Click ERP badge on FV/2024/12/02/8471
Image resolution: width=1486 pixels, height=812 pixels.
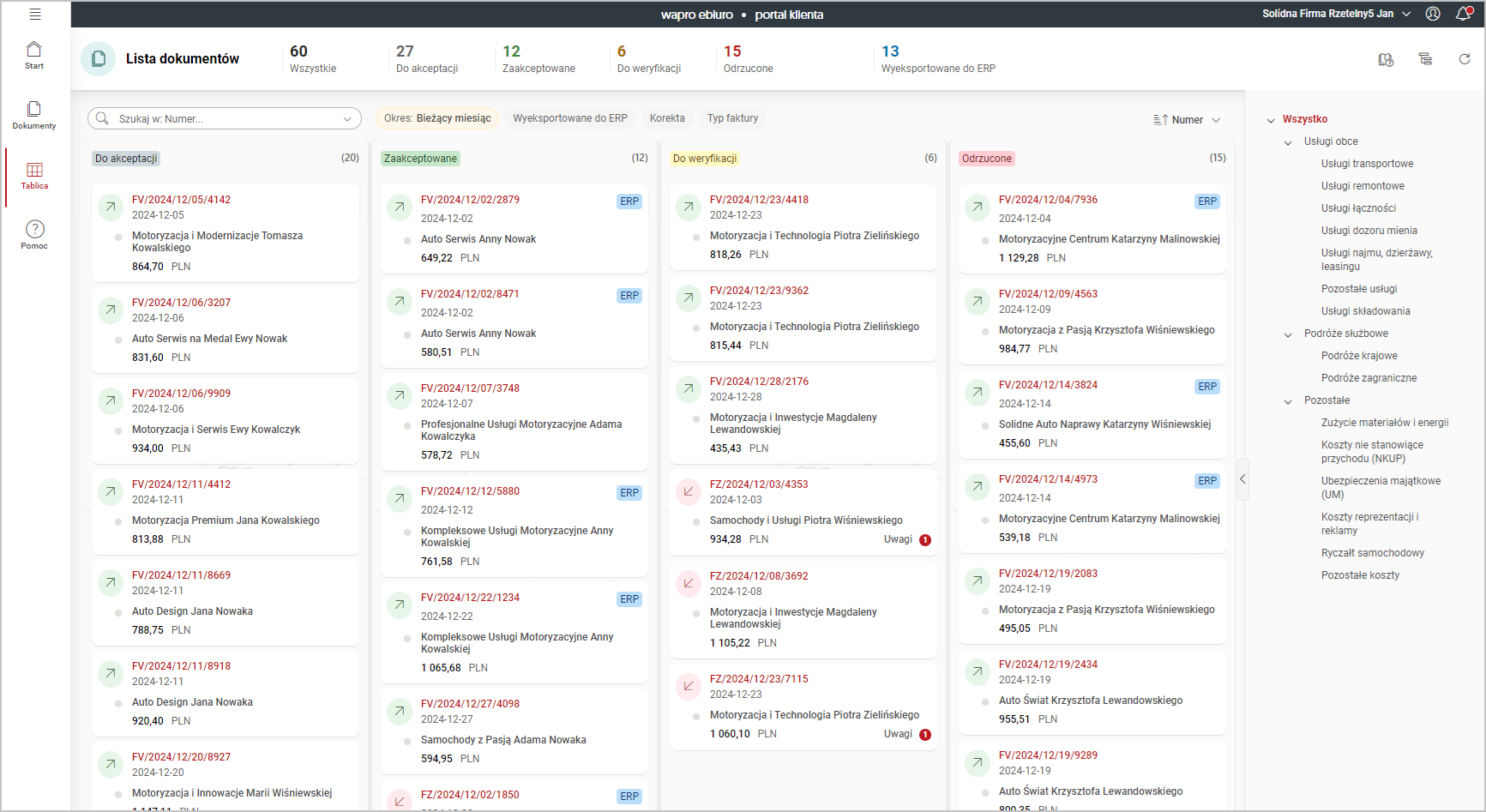[x=629, y=296]
